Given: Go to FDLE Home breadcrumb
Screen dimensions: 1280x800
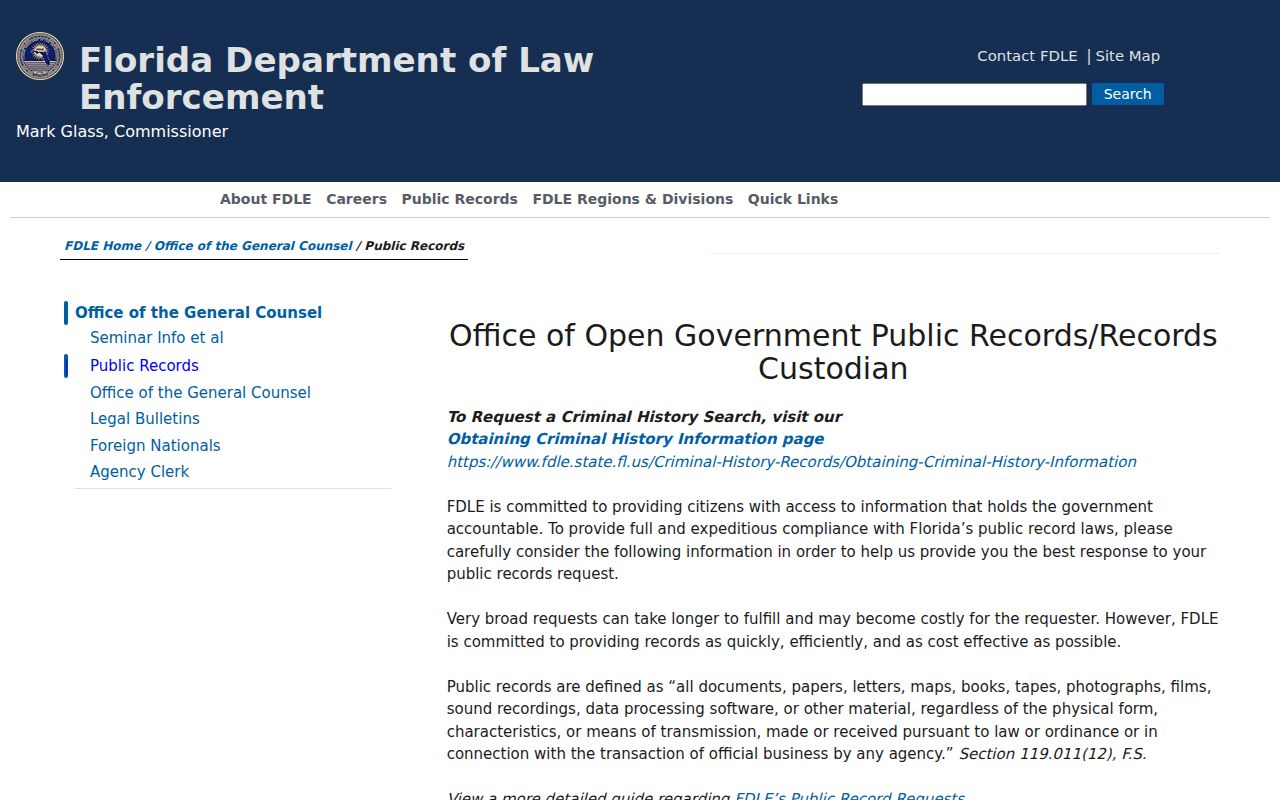Looking at the screenshot, I should (103, 246).
